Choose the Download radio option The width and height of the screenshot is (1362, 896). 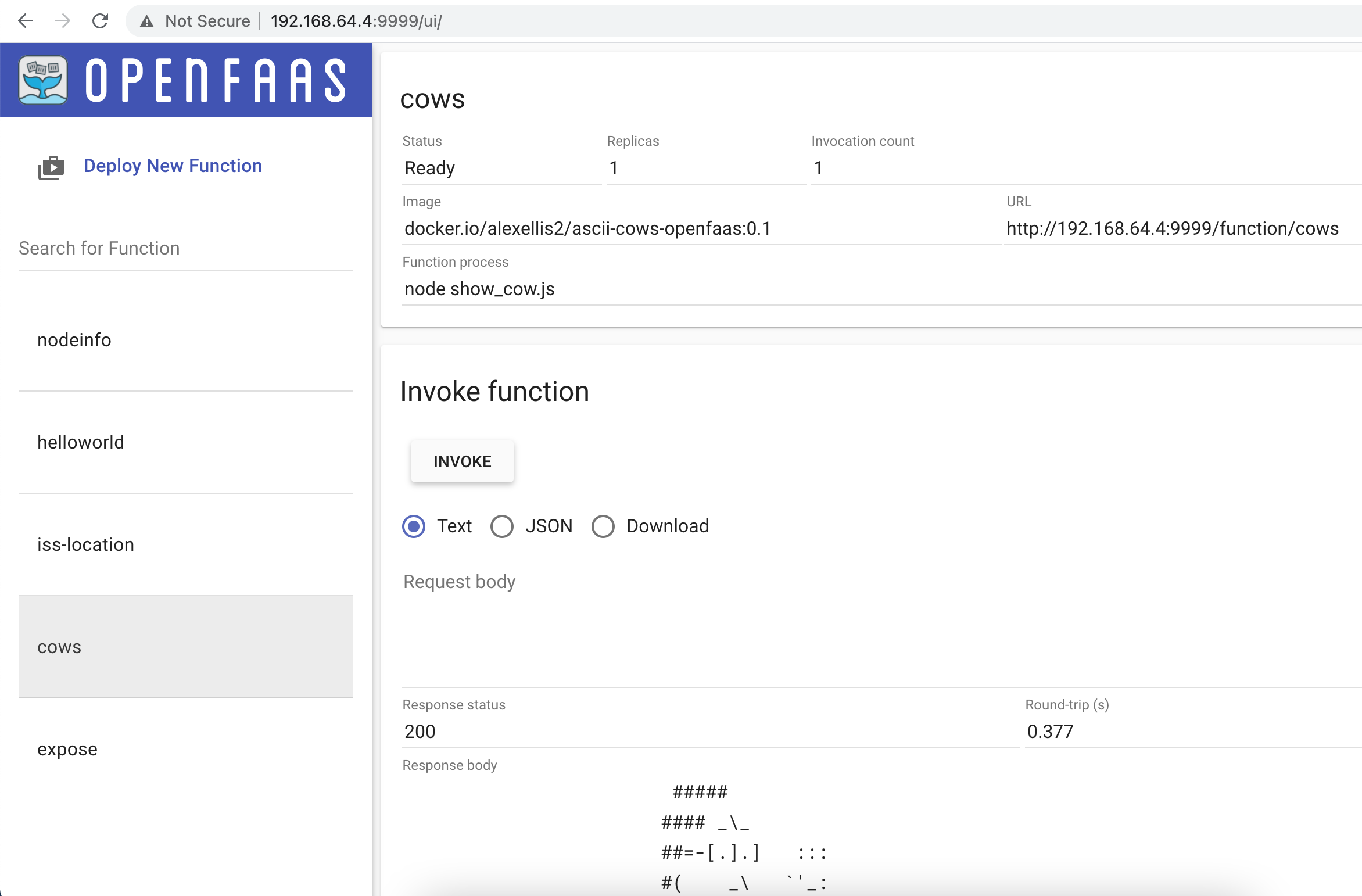pyautogui.click(x=603, y=526)
